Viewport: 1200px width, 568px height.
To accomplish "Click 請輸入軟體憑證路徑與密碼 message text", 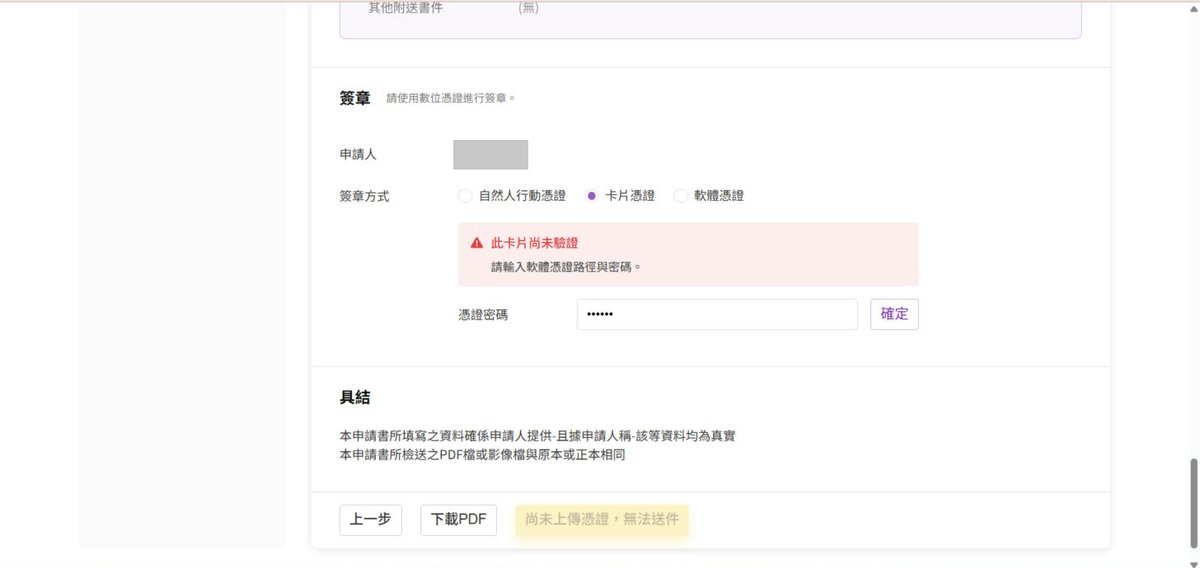I will point(566,267).
